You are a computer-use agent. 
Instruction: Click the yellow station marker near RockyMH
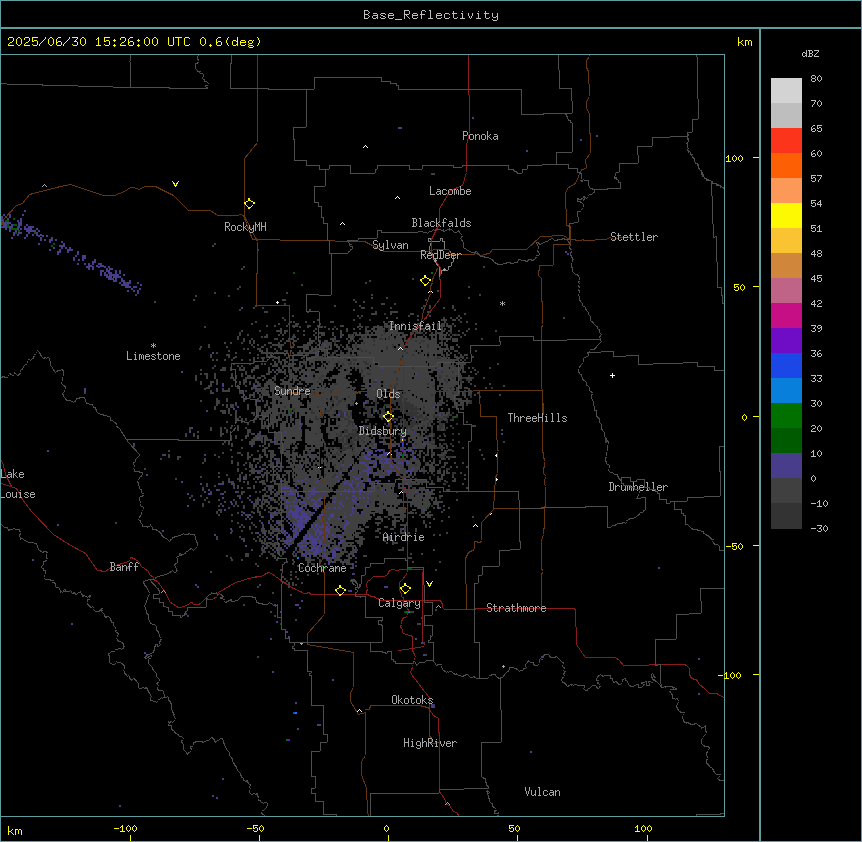pyautogui.click(x=249, y=204)
